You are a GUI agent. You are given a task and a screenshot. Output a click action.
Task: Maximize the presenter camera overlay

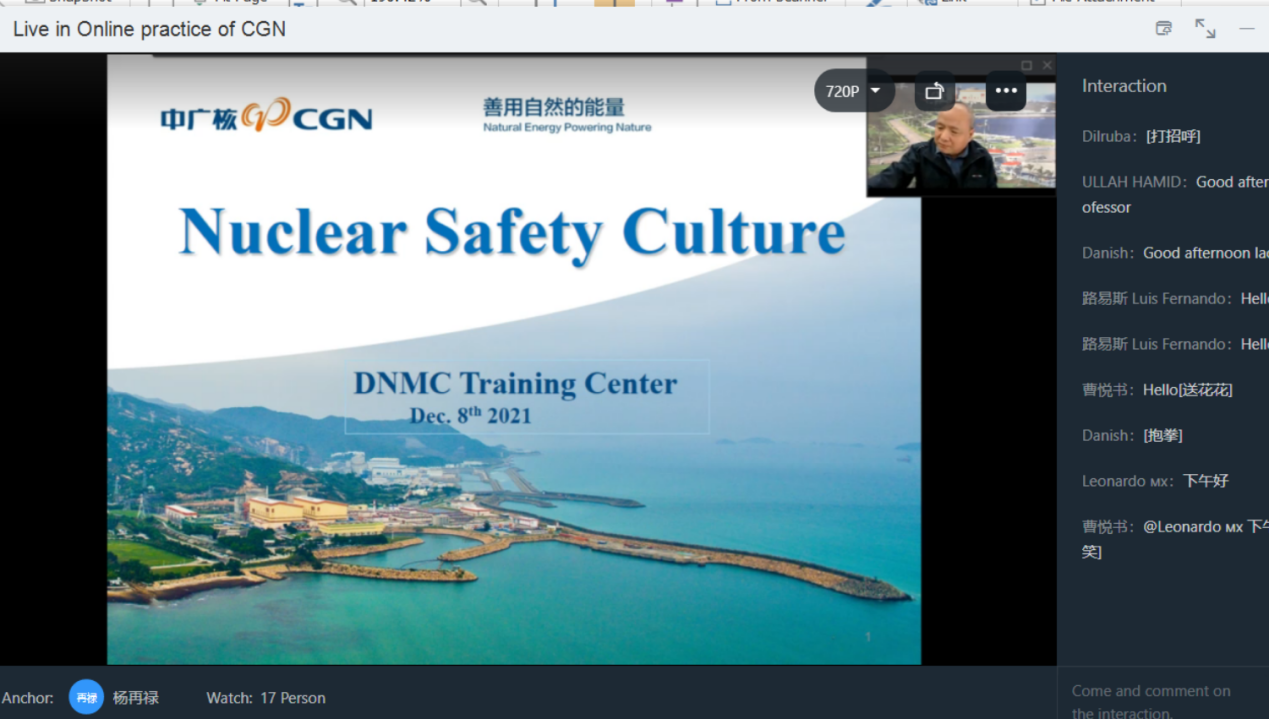1026,65
